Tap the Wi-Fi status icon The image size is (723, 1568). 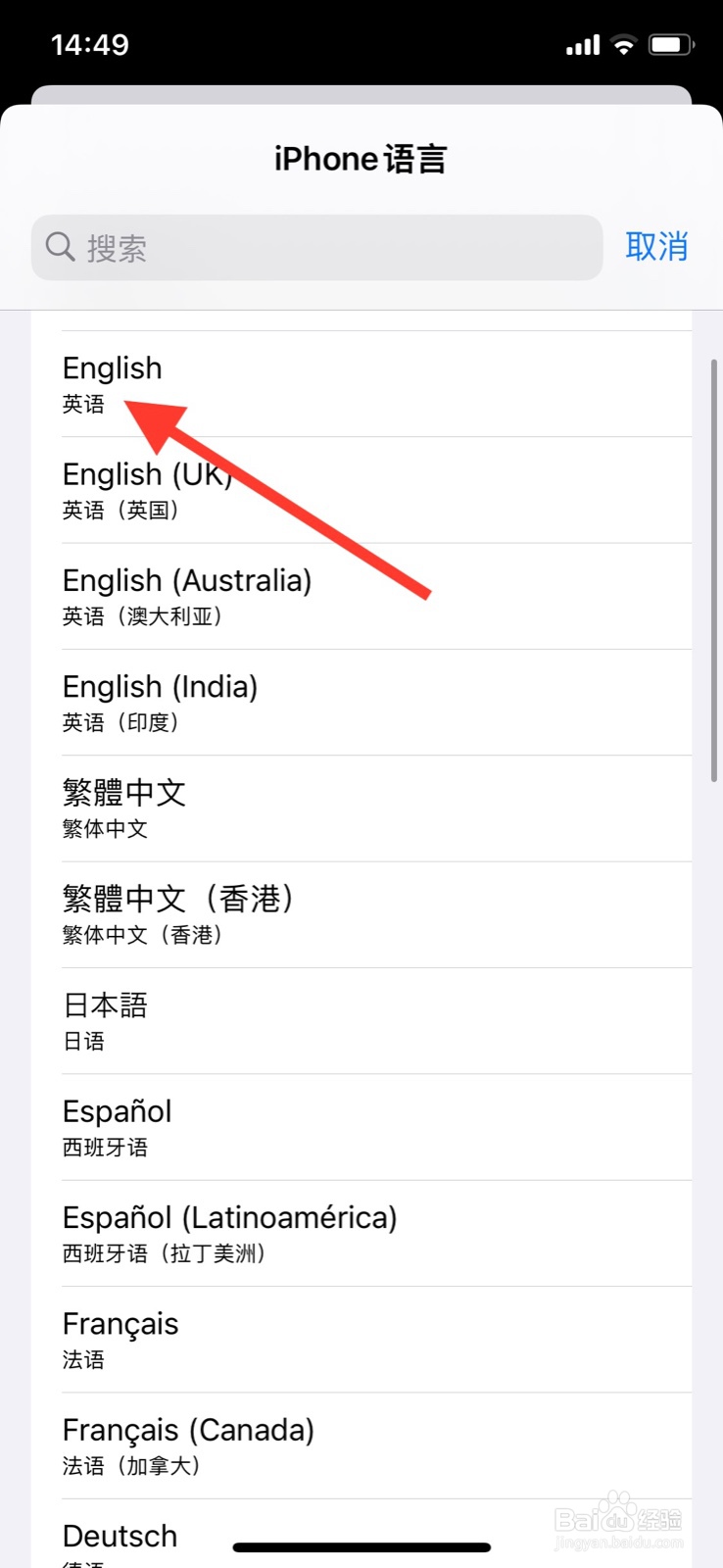pyautogui.click(x=623, y=44)
